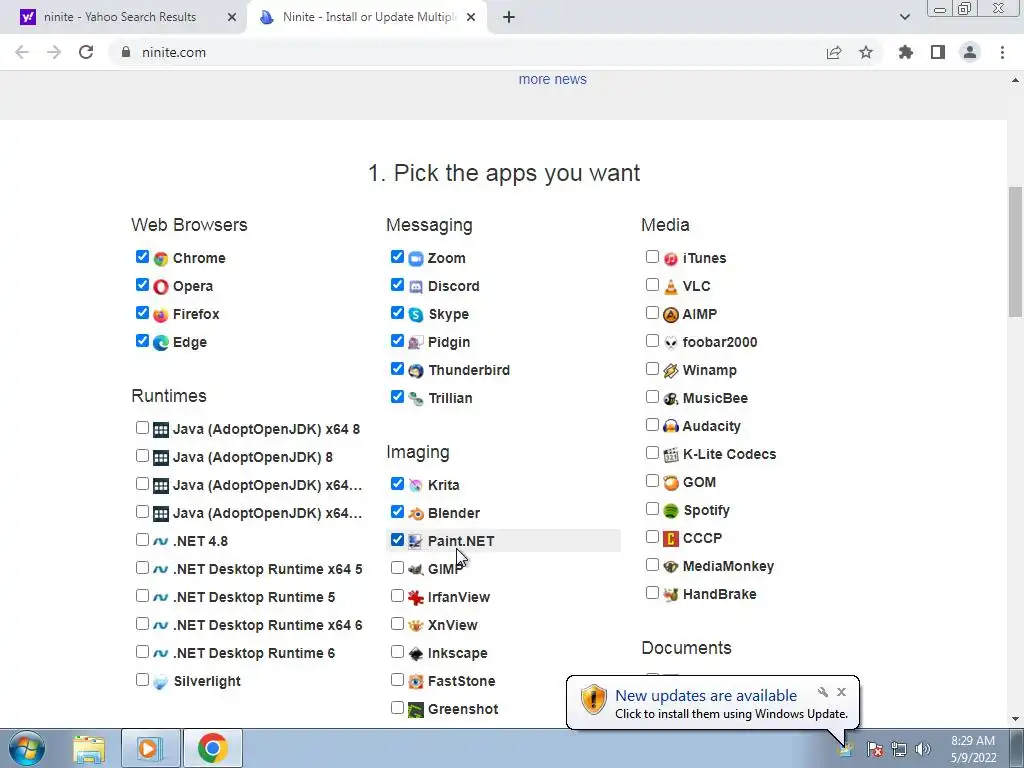The width and height of the screenshot is (1024, 768).
Task: Bookmark this page with the star icon
Action: click(x=866, y=52)
